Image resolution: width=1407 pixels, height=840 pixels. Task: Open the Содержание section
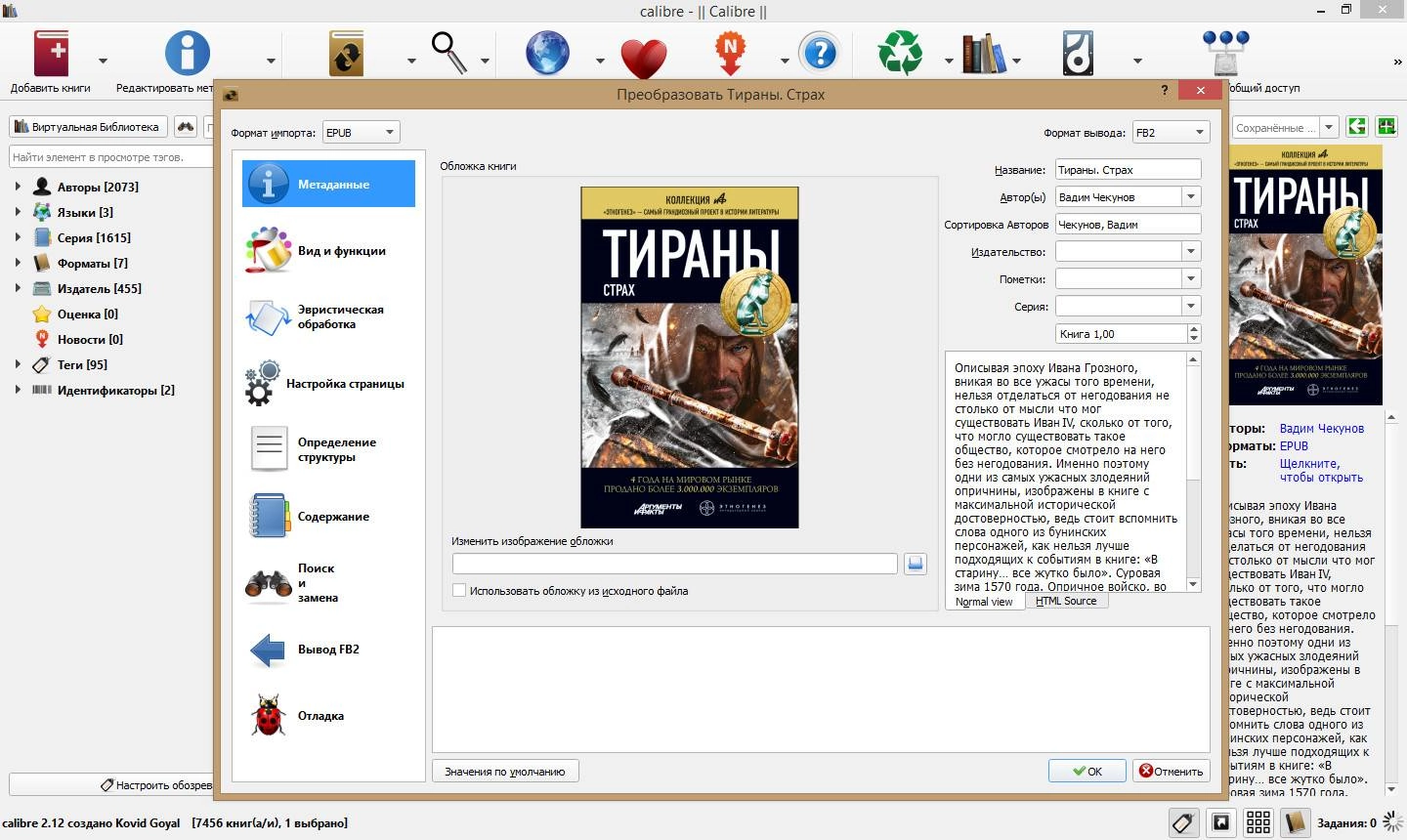[x=328, y=516]
